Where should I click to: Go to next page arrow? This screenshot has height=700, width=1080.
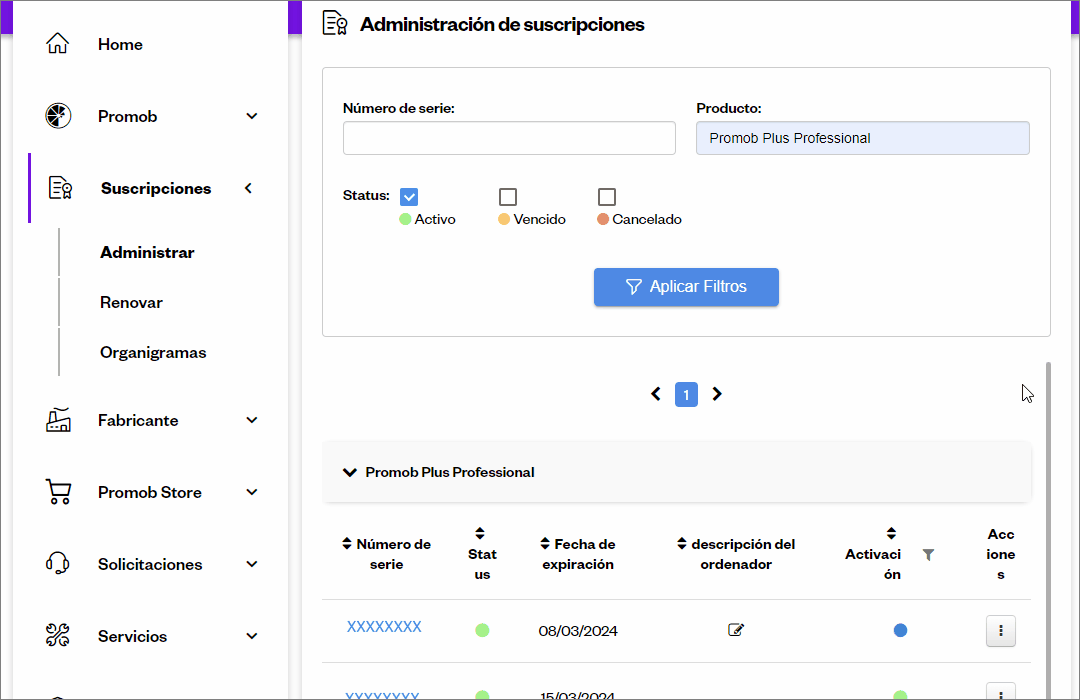pos(717,393)
